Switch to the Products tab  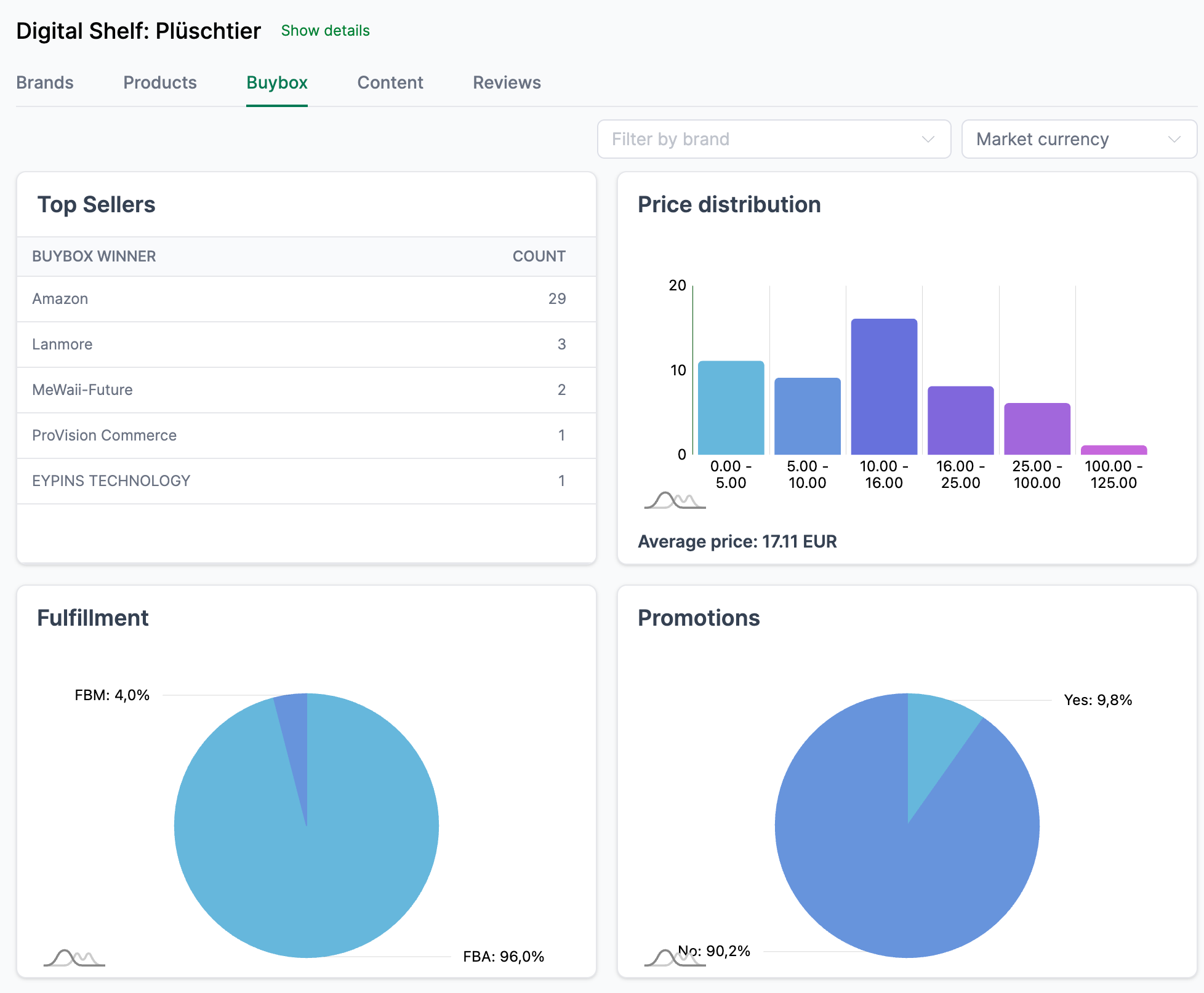[x=160, y=82]
